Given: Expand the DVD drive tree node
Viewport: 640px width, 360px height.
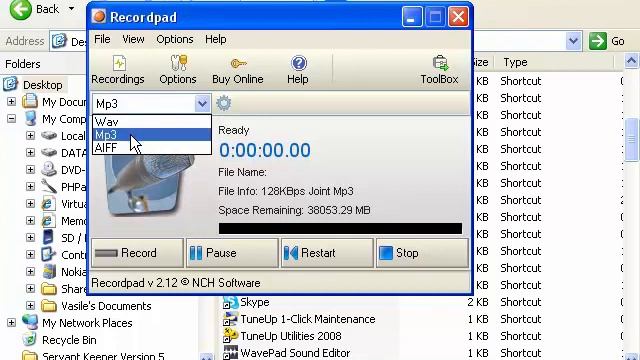Looking at the screenshot, I should 30,169.
